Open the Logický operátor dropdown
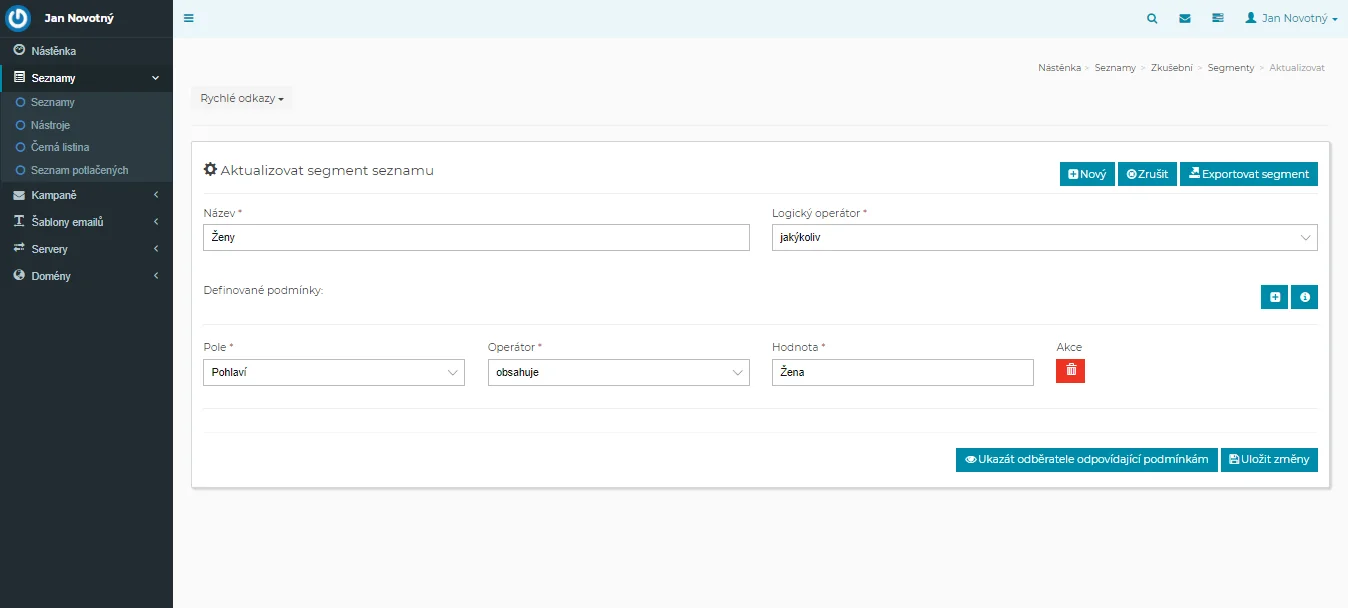The width and height of the screenshot is (1348, 608). (1044, 237)
